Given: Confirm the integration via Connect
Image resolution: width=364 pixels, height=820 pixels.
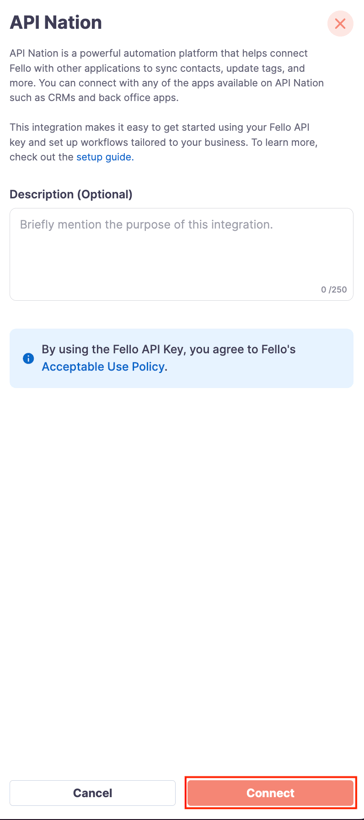Looking at the screenshot, I should click(270, 793).
